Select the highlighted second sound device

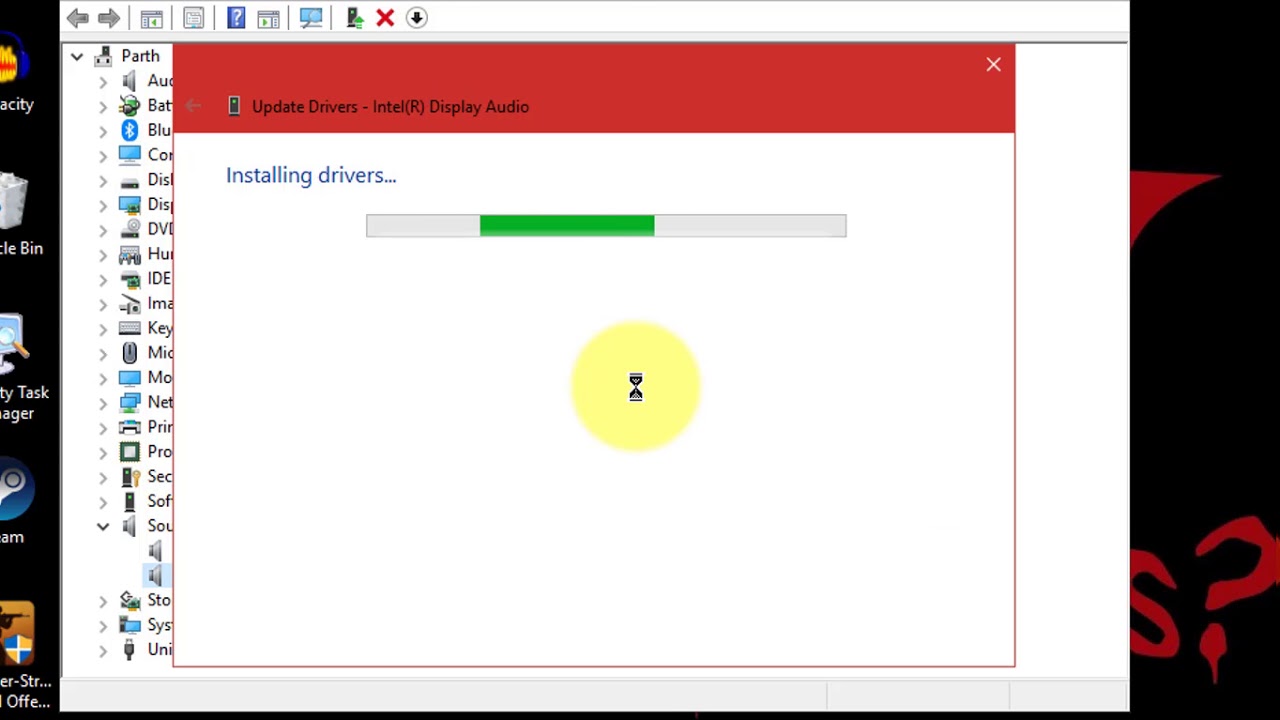click(155, 575)
